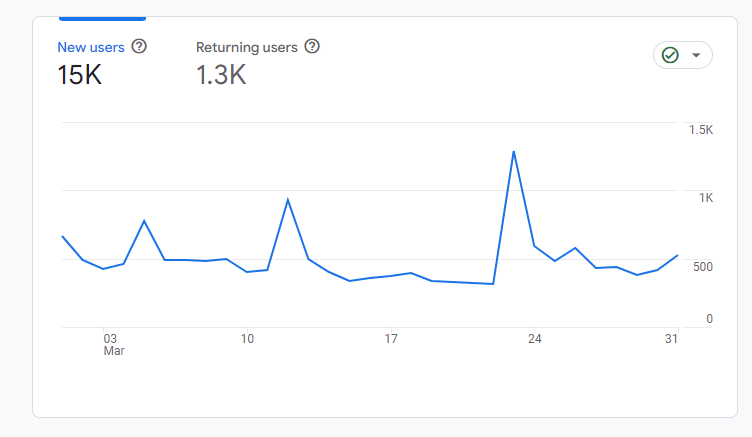Click the green checkmark data quality icon
The height and width of the screenshot is (437, 752).
point(670,55)
